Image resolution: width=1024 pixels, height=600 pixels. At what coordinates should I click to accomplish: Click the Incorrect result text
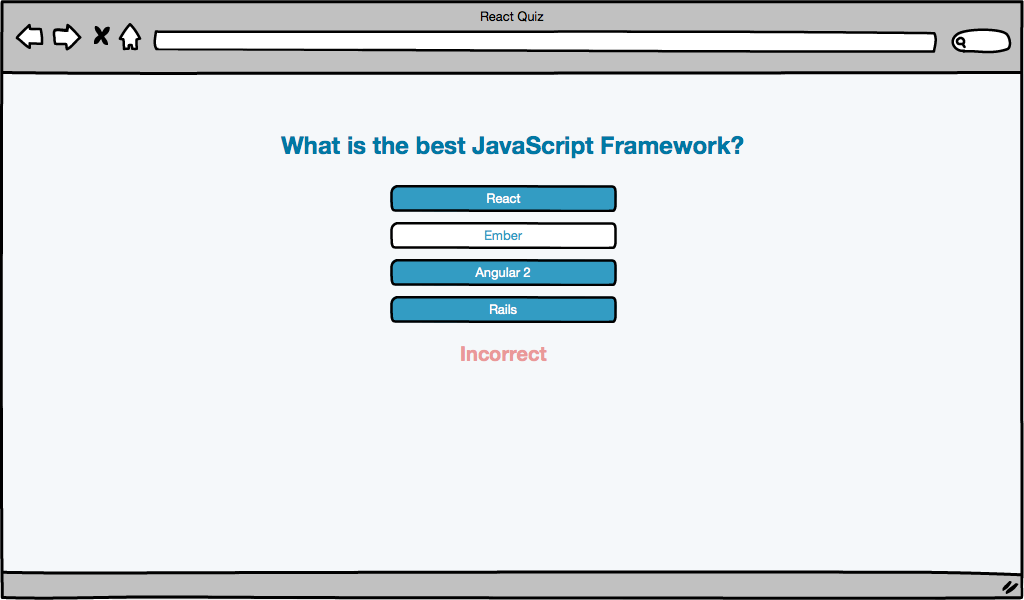503,354
